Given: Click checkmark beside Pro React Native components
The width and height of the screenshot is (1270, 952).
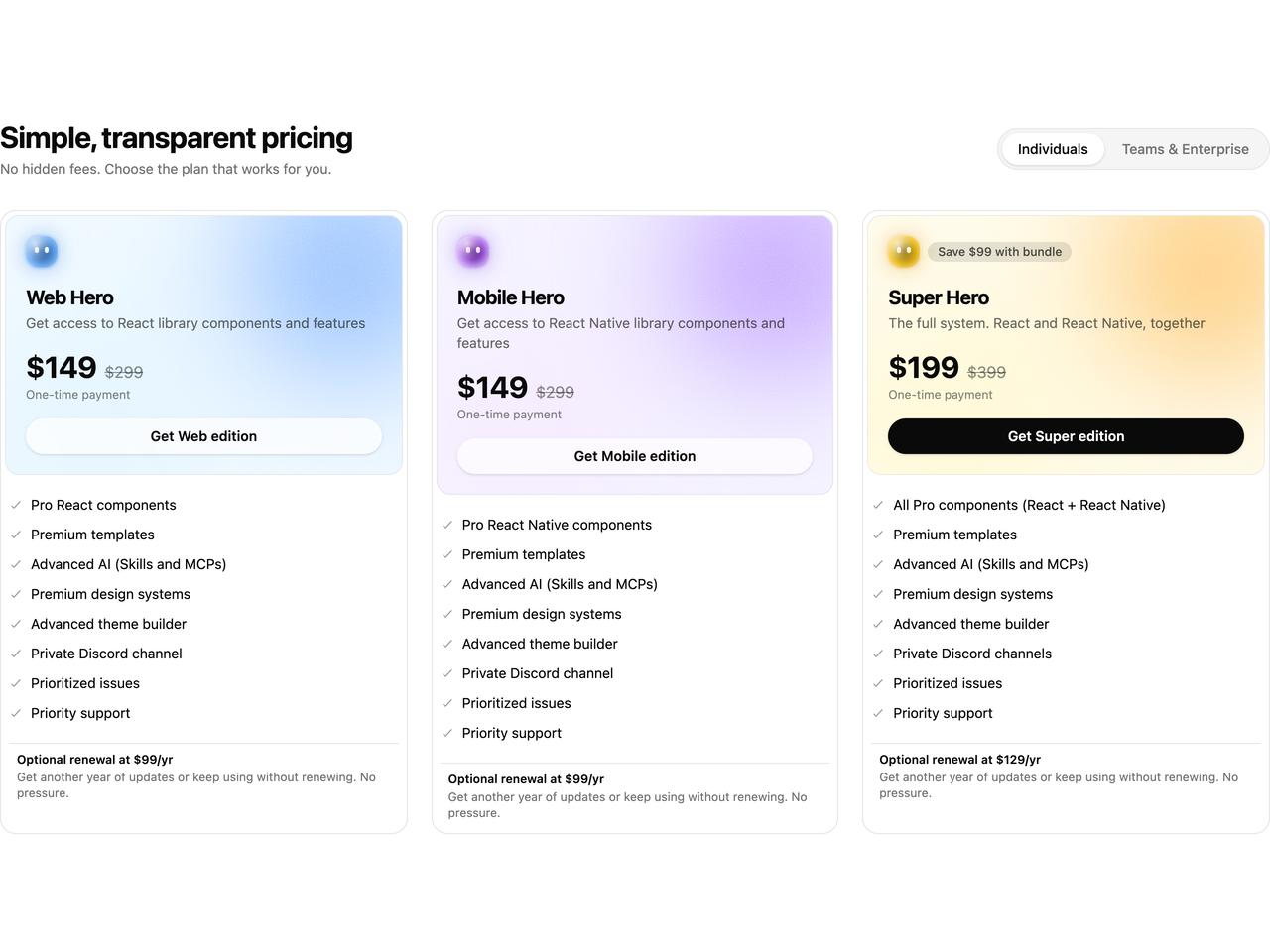Looking at the screenshot, I should [x=447, y=525].
